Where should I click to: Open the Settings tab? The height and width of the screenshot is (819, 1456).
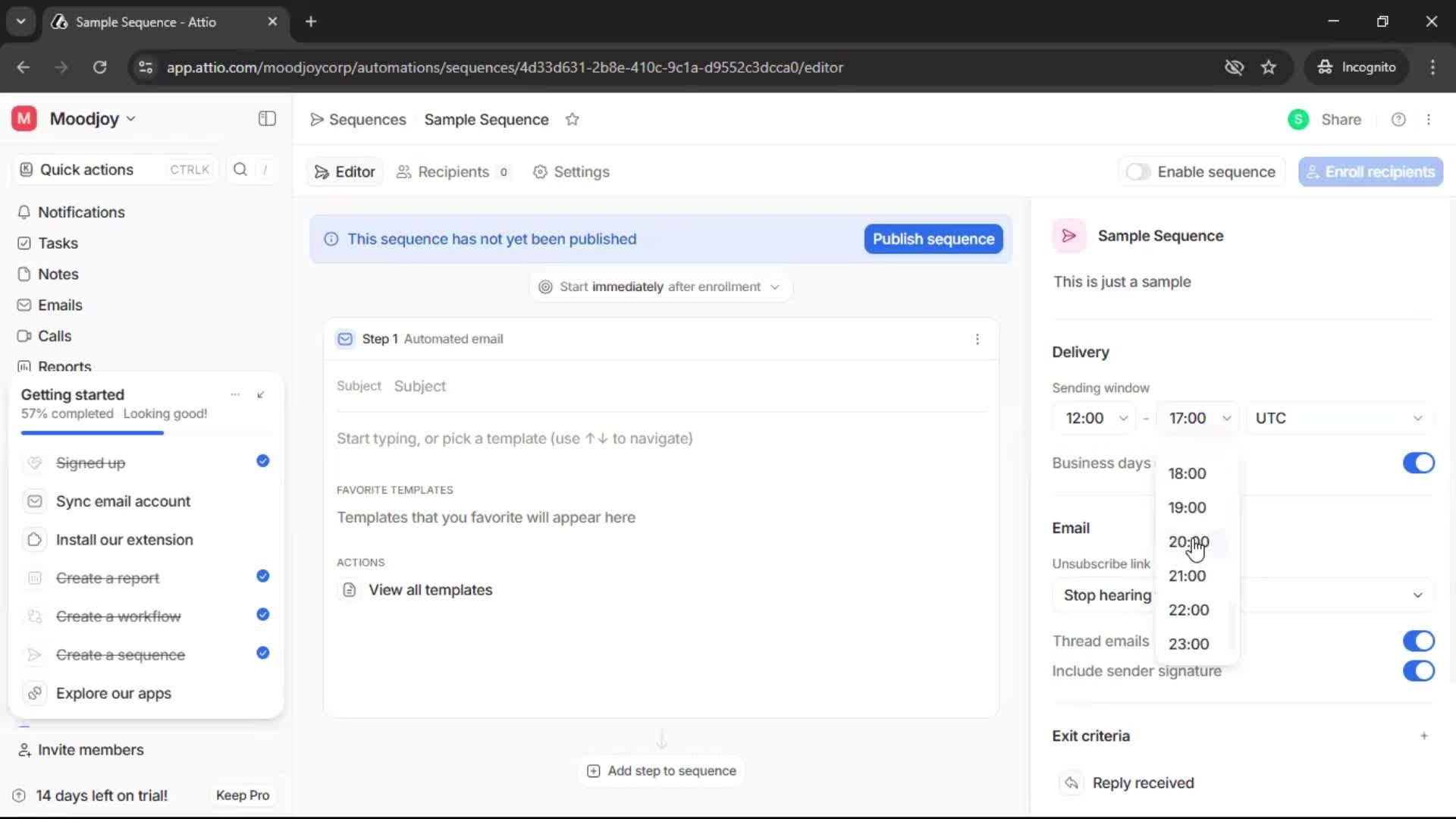click(x=571, y=172)
